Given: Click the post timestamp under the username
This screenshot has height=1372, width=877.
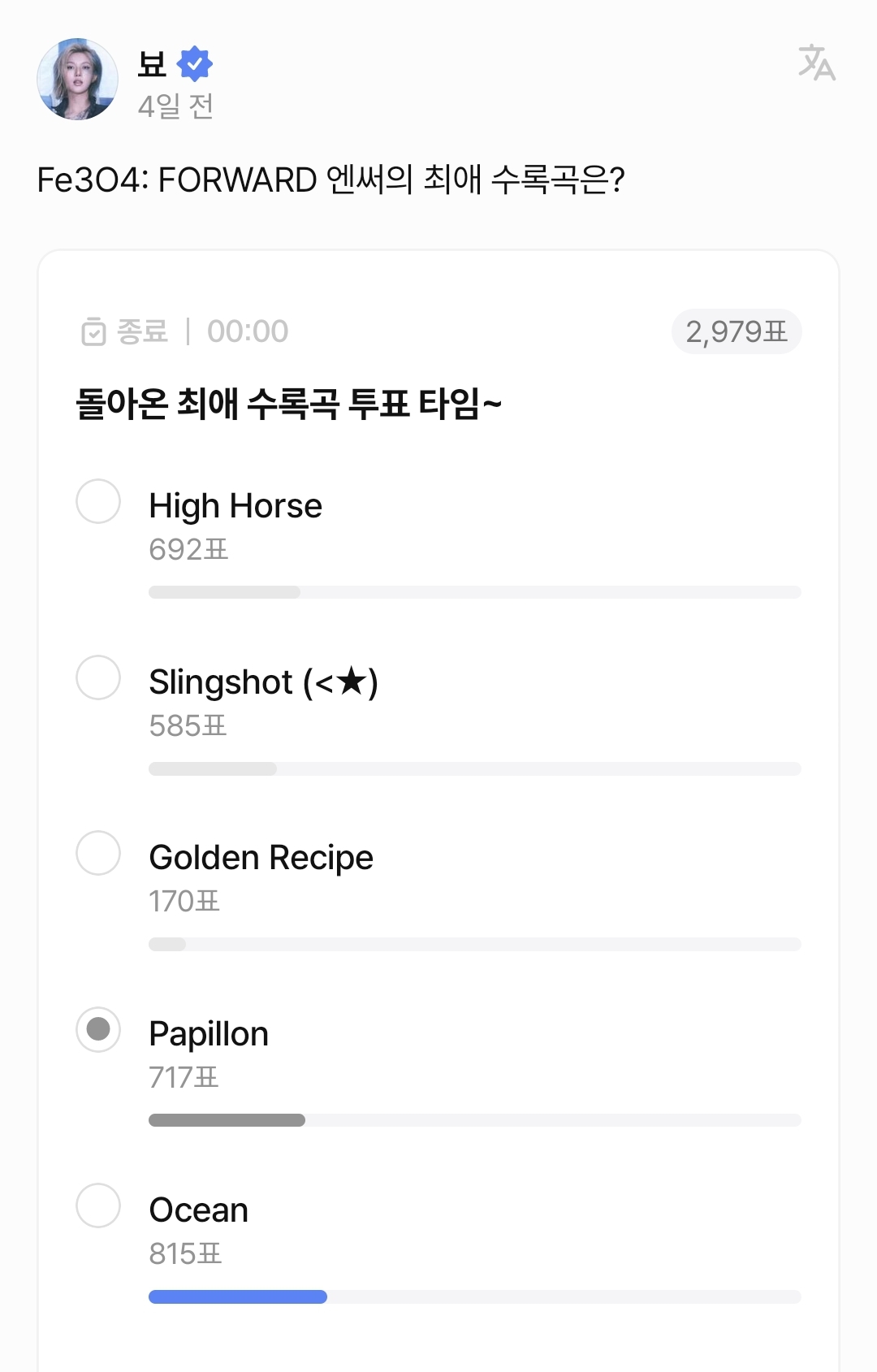Looking at the screenshot, I should [175, 106].
